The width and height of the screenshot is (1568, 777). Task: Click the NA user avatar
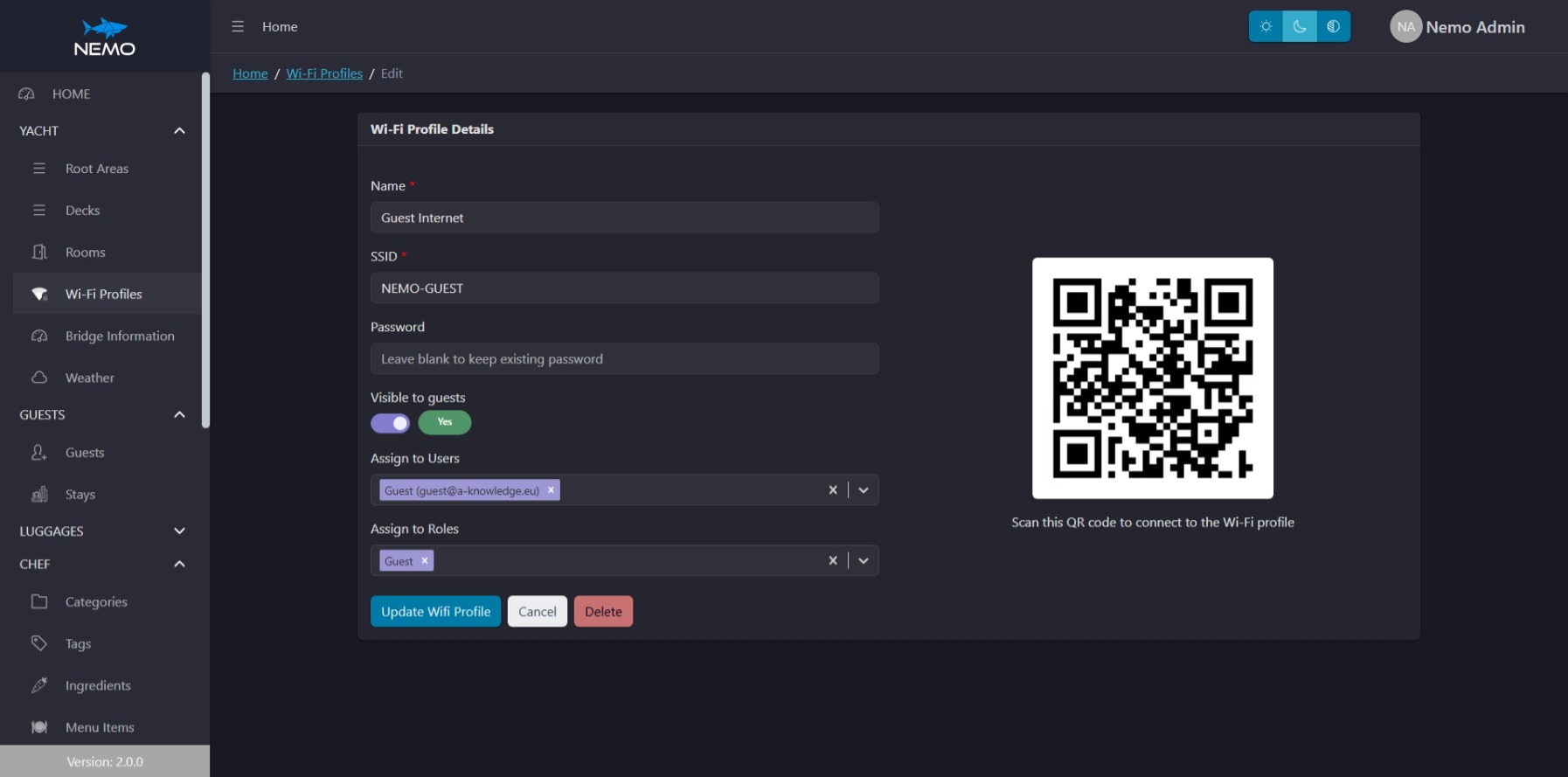point(1405,27)
